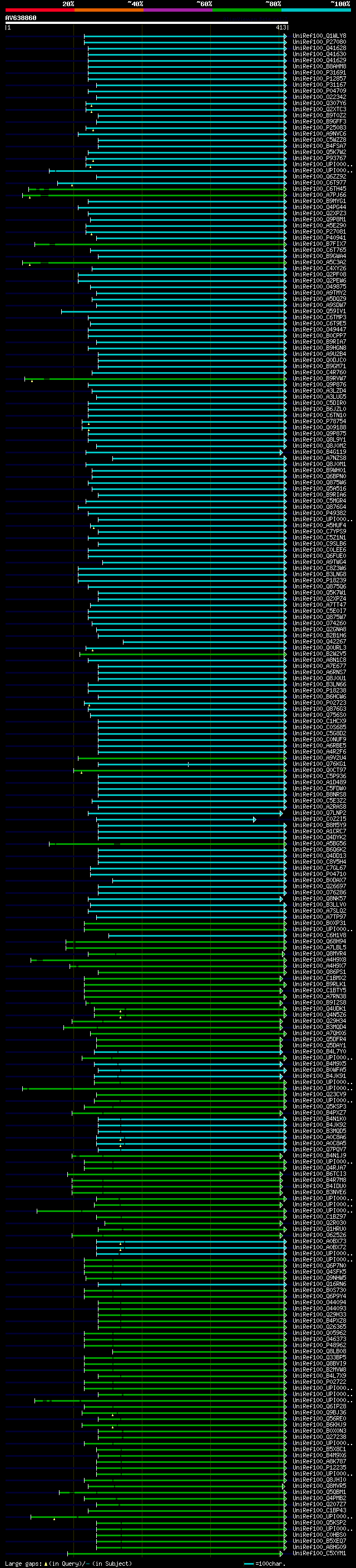Click hit label UniRef100_C7YPS9

[x=319, y=531]
